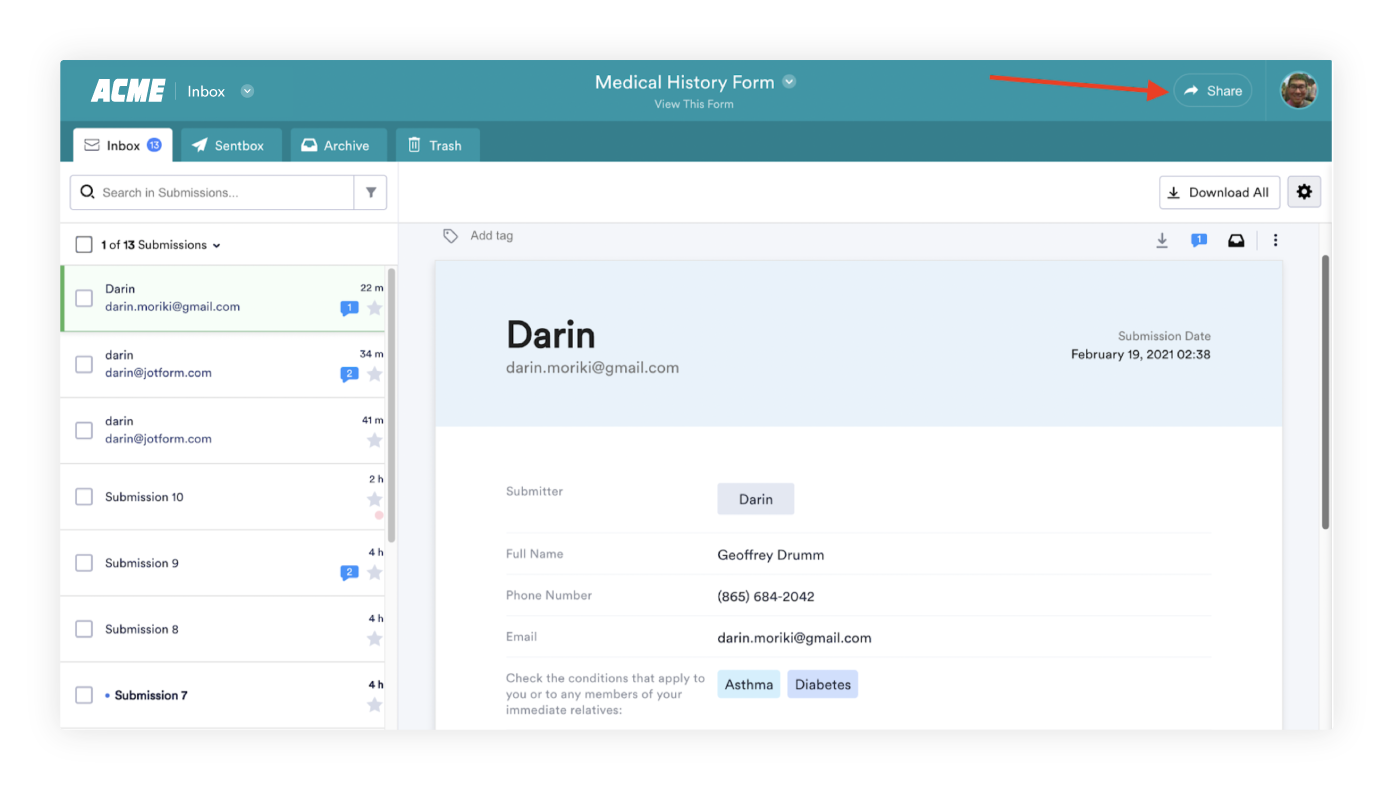Click the search magnifier icon
1400x789 pixels.
pos(88,192)
